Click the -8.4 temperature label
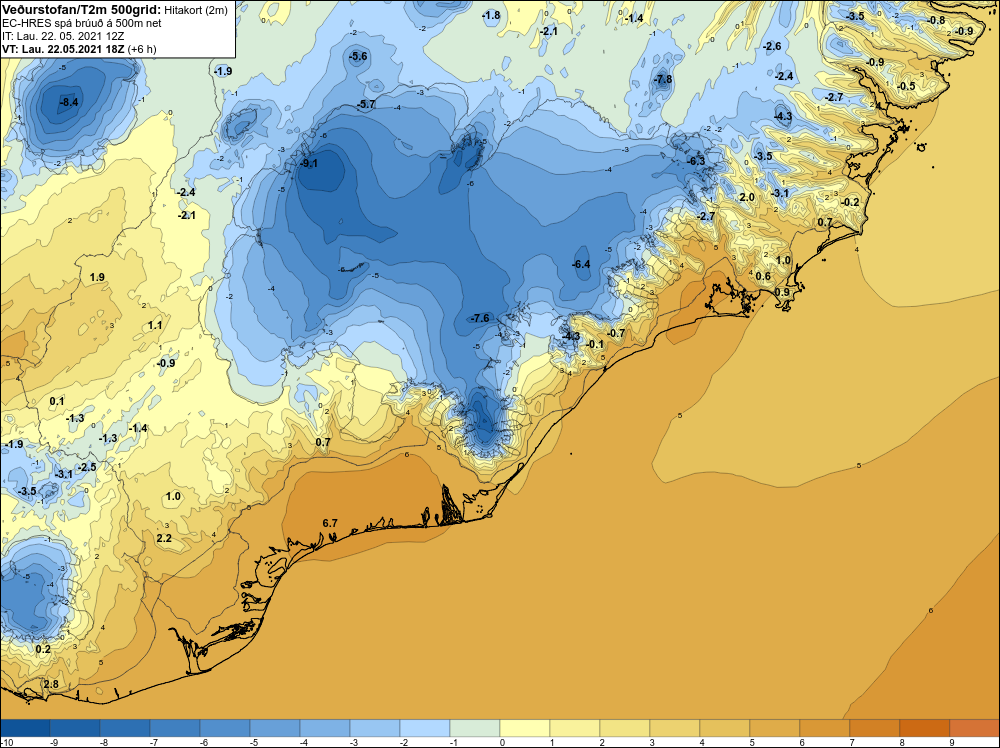Viewport: 1000px width, 748px height. tap(69, 102)
